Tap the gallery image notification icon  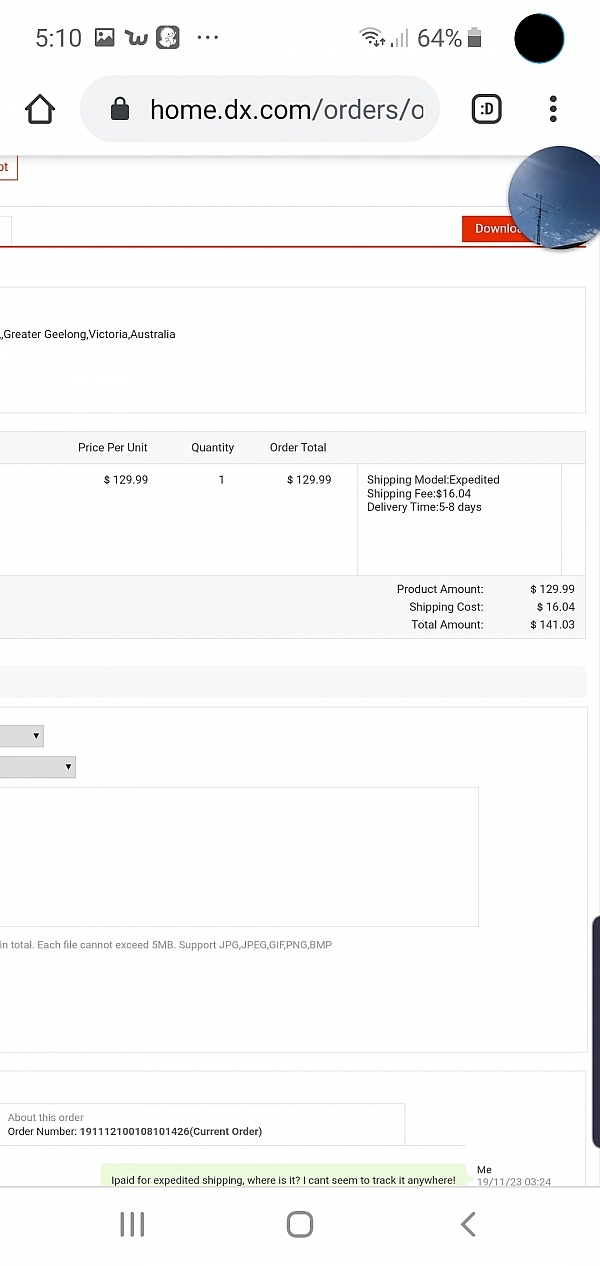click(104, 38)
